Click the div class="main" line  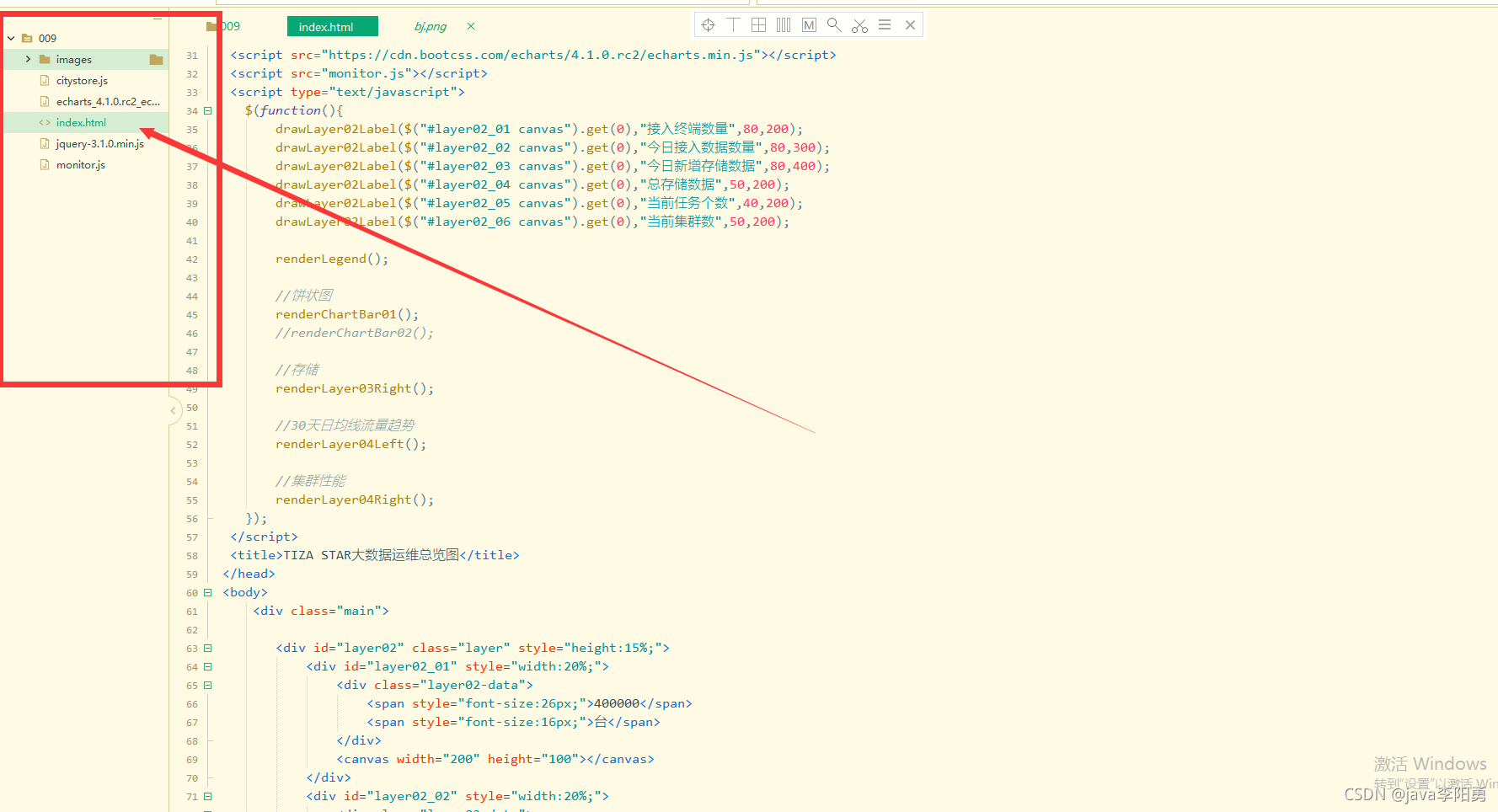point(321,611)
